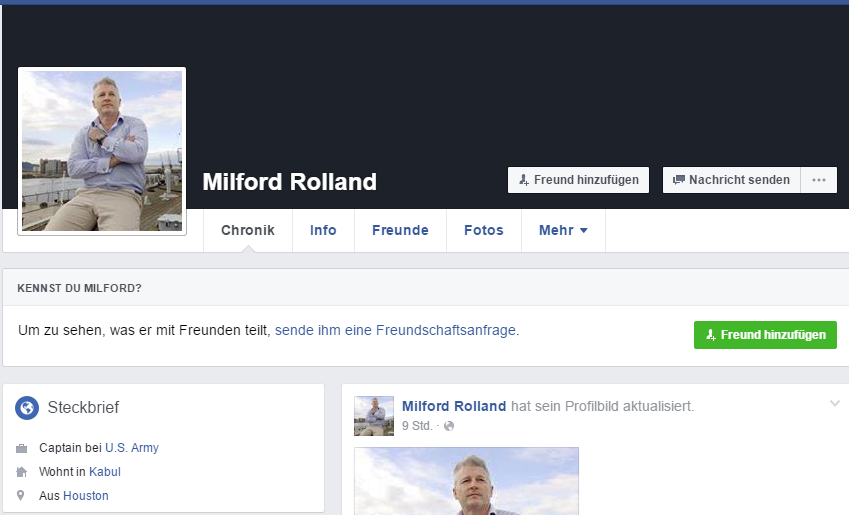Switch to the Chronik tab
This screenshot has height=515, width=849.
point(248,230)
